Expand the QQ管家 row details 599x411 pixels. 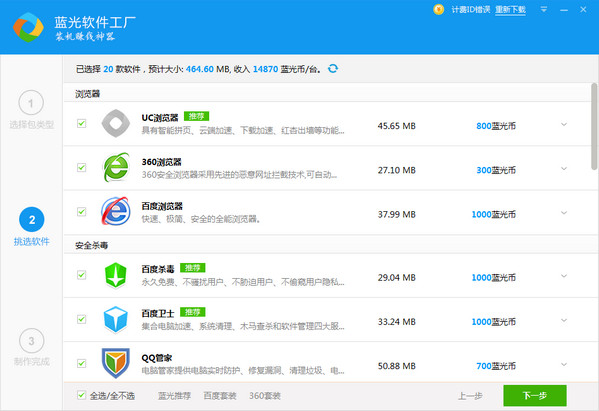point(564,364)
